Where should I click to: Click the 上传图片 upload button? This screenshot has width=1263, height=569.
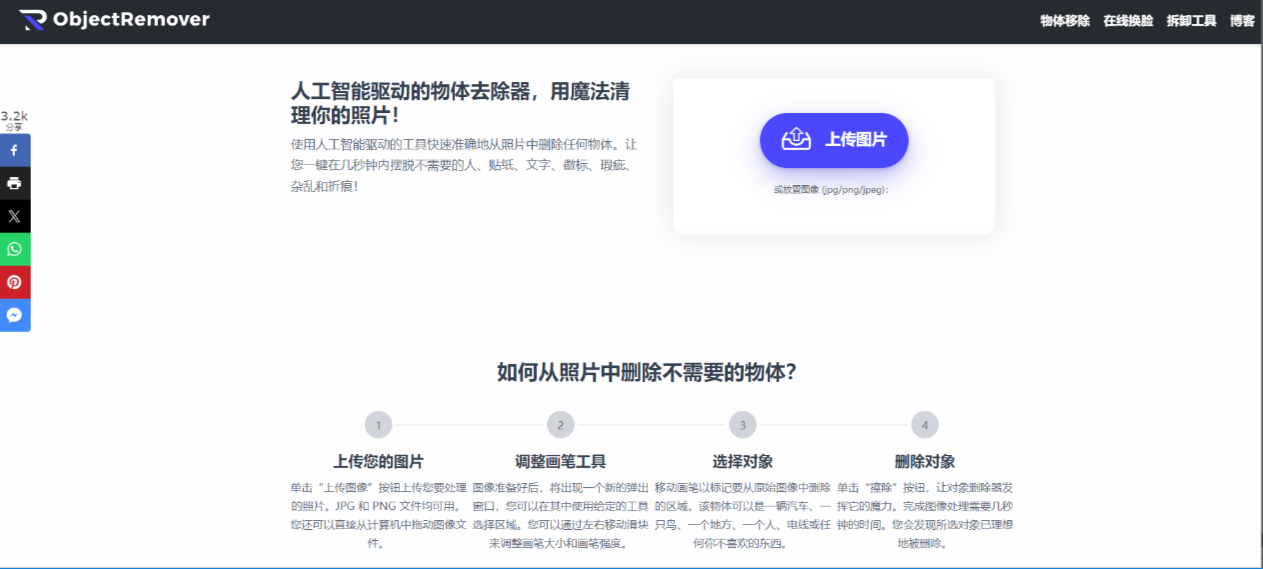click(834, 140)
